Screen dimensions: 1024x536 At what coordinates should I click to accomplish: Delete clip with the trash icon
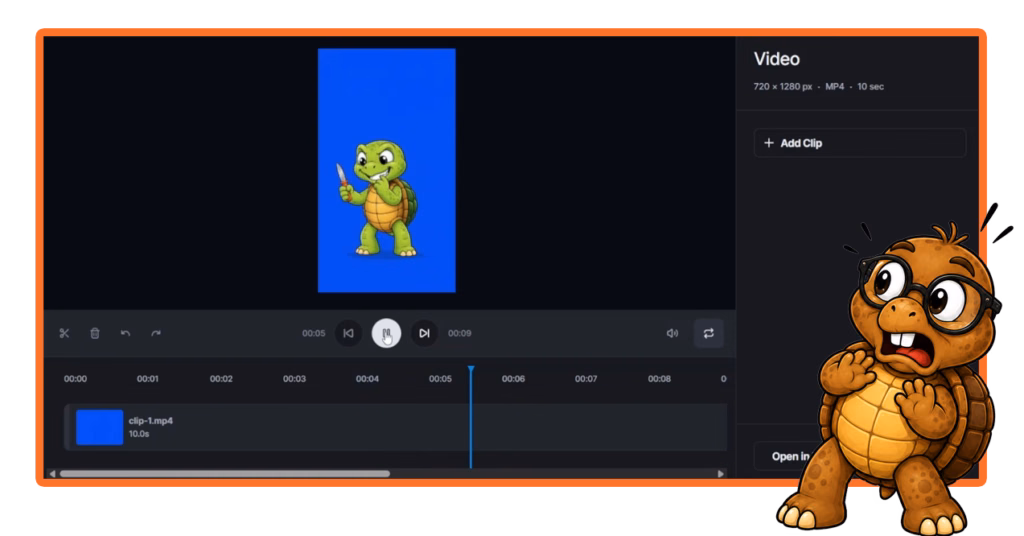[95, 334]
